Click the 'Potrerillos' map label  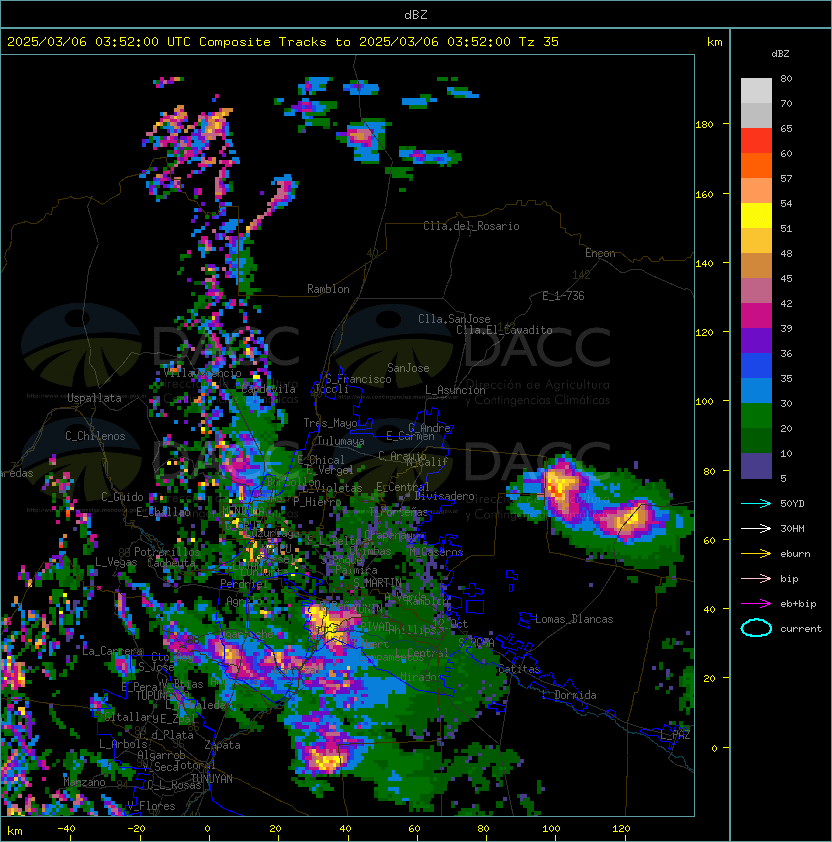tap(167, 552)
